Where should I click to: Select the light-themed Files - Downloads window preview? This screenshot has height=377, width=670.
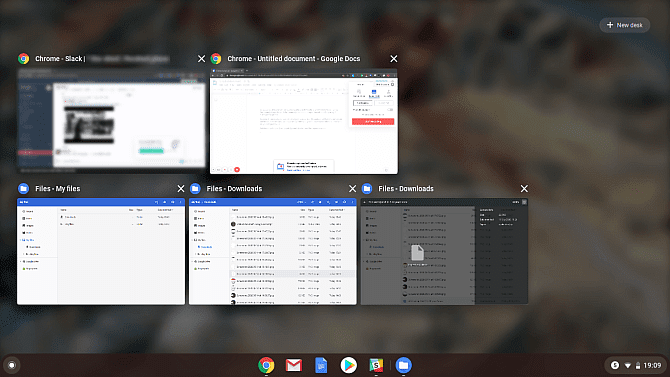tap(273, 251)
